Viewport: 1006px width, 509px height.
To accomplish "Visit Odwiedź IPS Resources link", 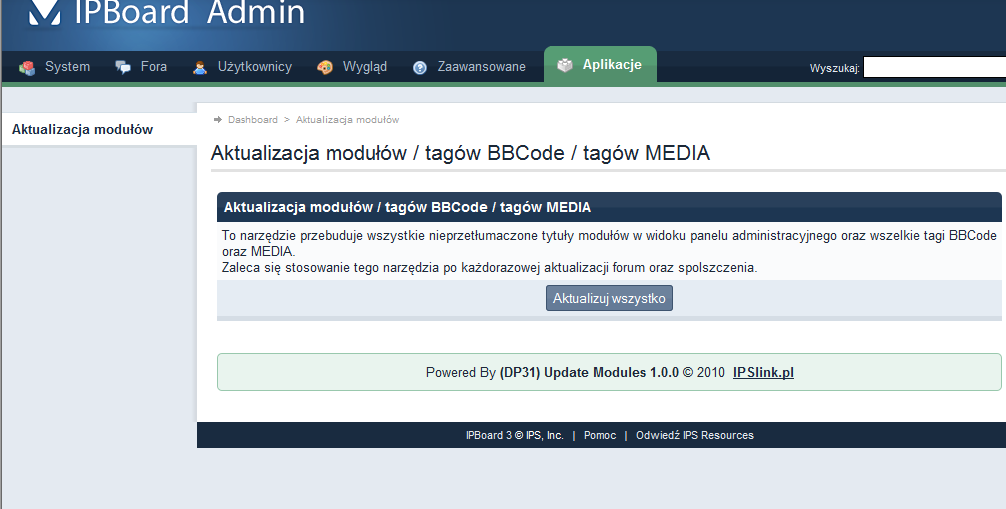I will pyautogui.click(x=695, y=435).
